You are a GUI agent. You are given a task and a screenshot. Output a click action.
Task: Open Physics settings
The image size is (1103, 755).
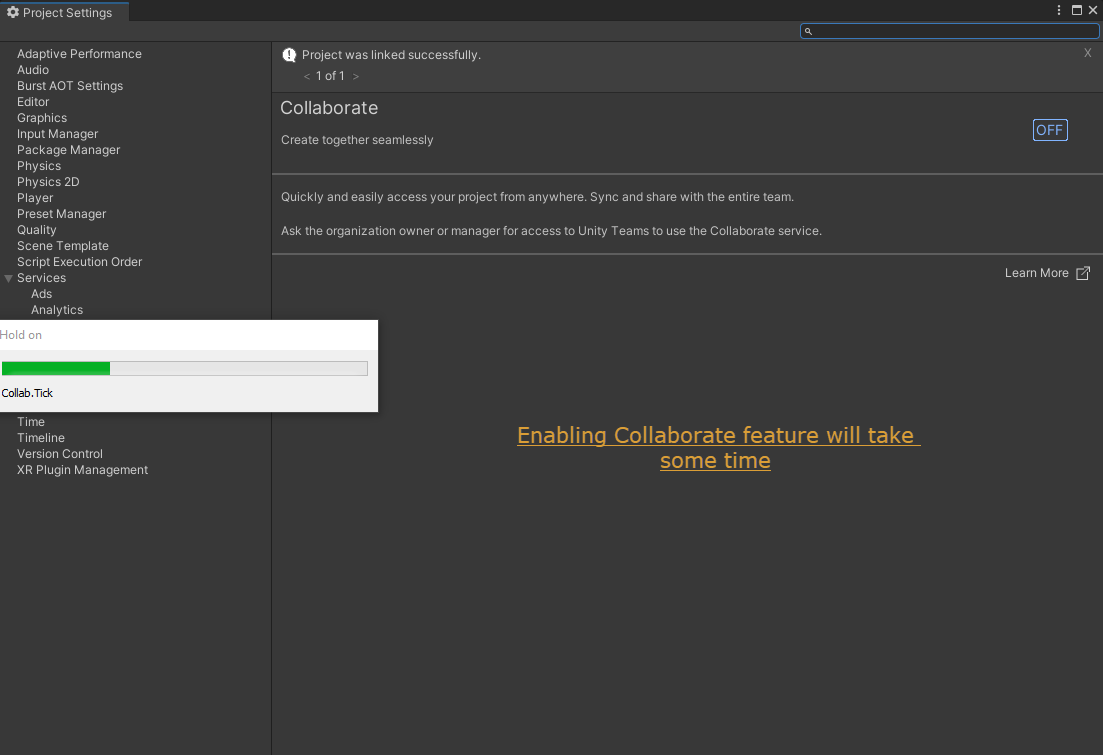[39, 166]
